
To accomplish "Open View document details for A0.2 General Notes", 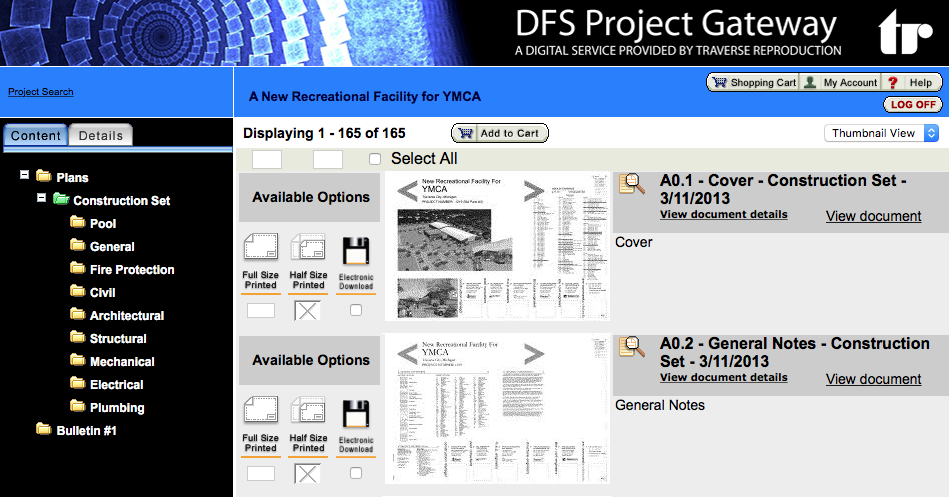I will click(x=724, y=377).
